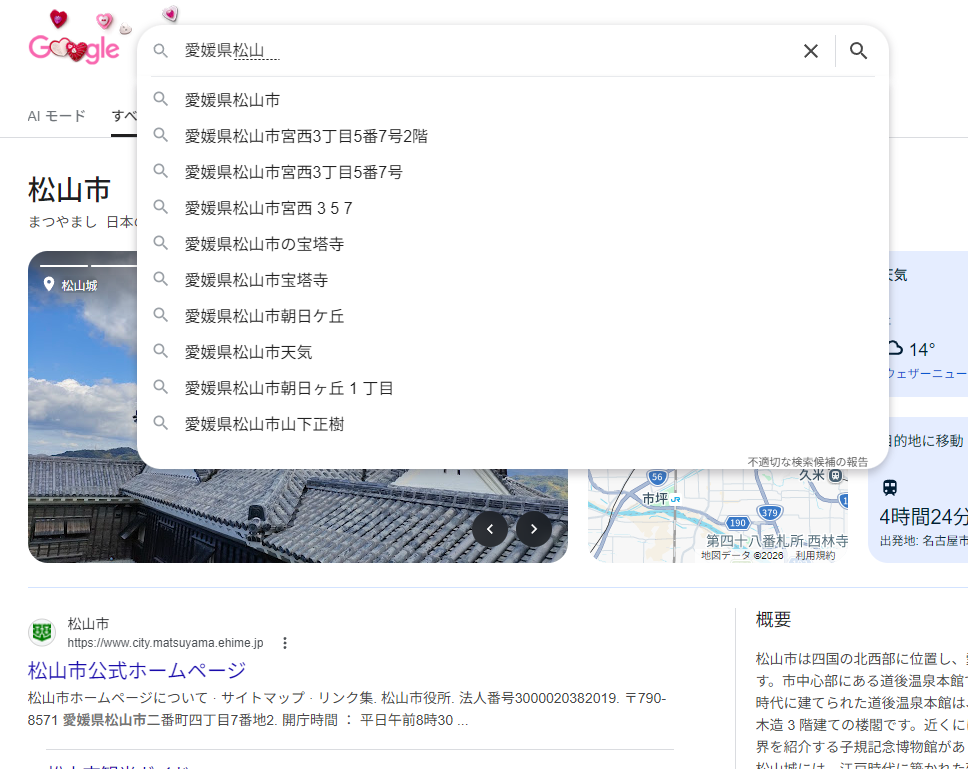Image resolution: width=968 pixels, height=769 pixels.
Task: Select suggestion 愛媛県松山市
Action: coord(232,100)
